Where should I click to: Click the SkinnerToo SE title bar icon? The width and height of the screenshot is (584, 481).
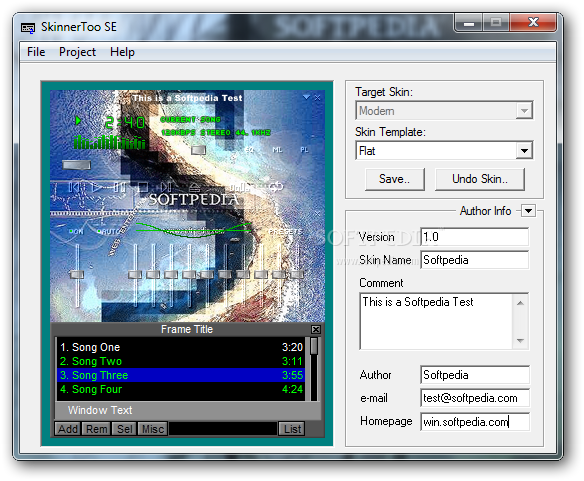tap(28, 28)
